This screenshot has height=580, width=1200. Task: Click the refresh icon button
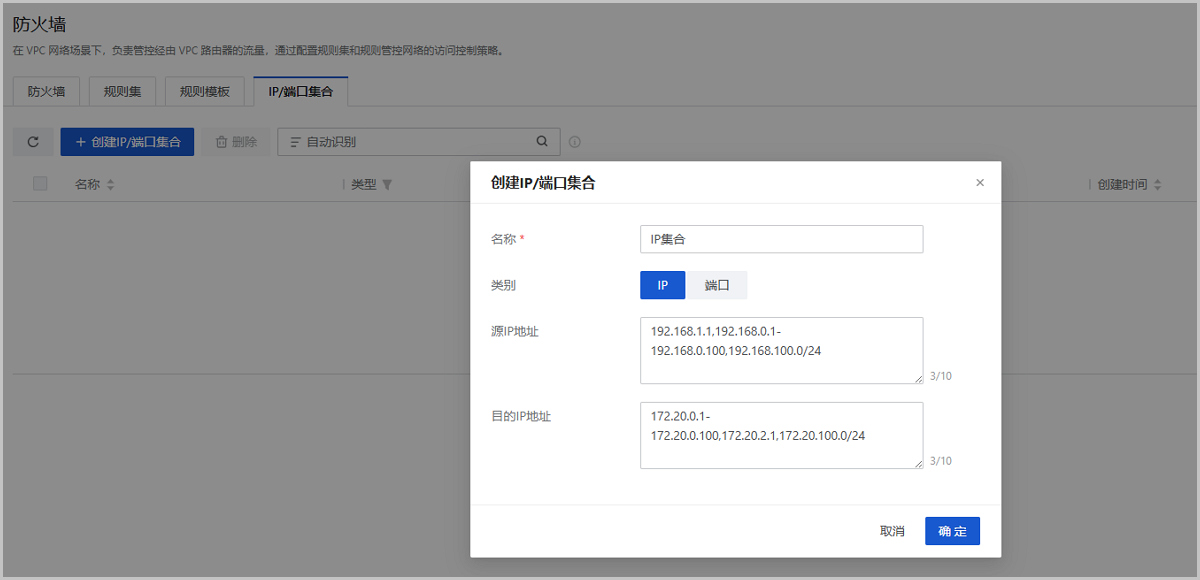33,142
